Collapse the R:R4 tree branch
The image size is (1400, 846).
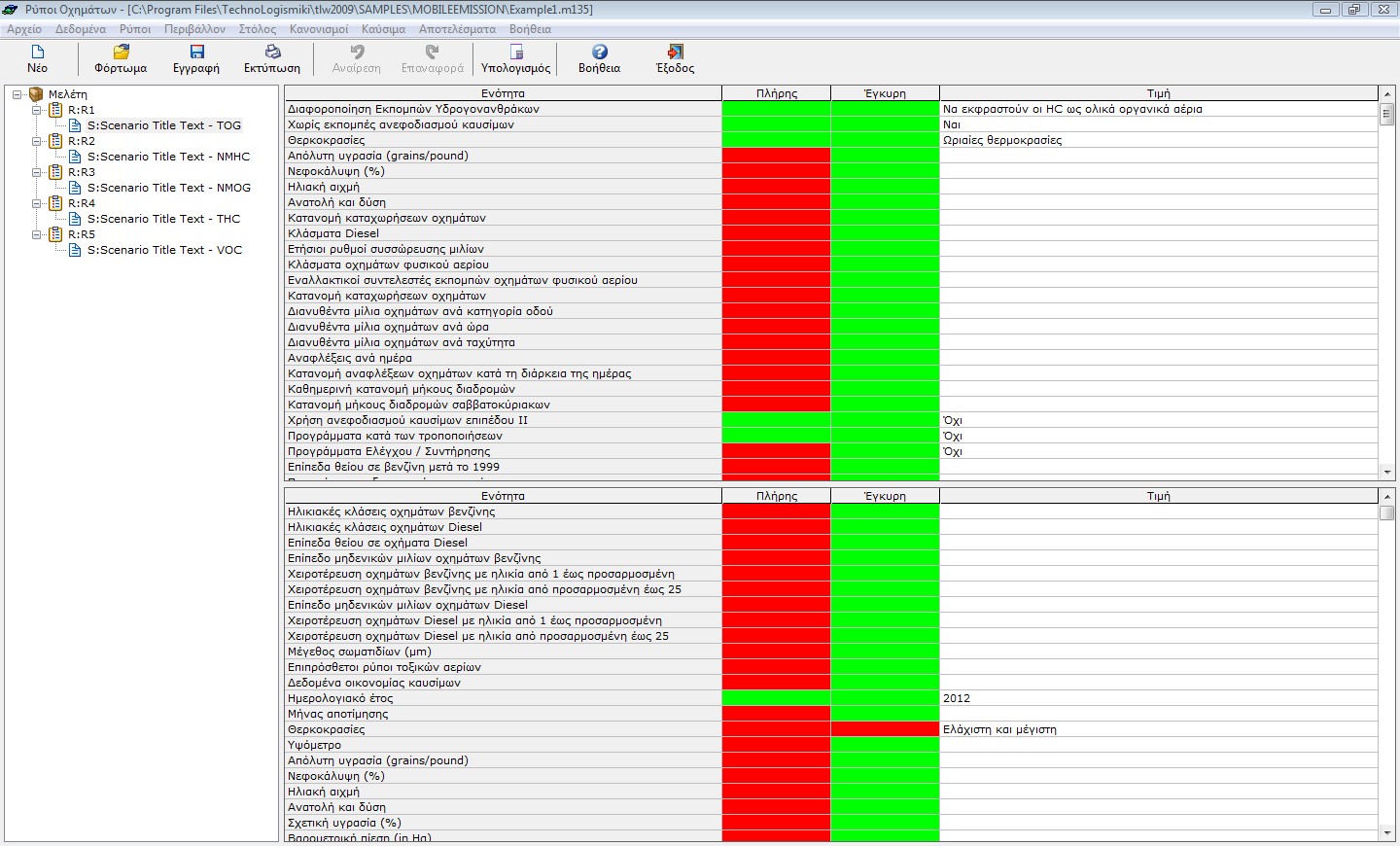point(37,203)
